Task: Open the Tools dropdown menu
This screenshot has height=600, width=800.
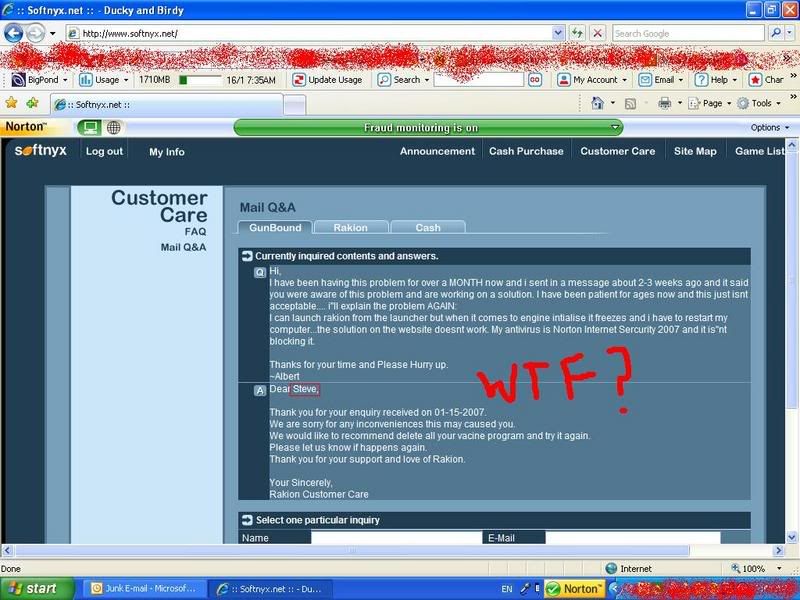Action: pos(761,103)
